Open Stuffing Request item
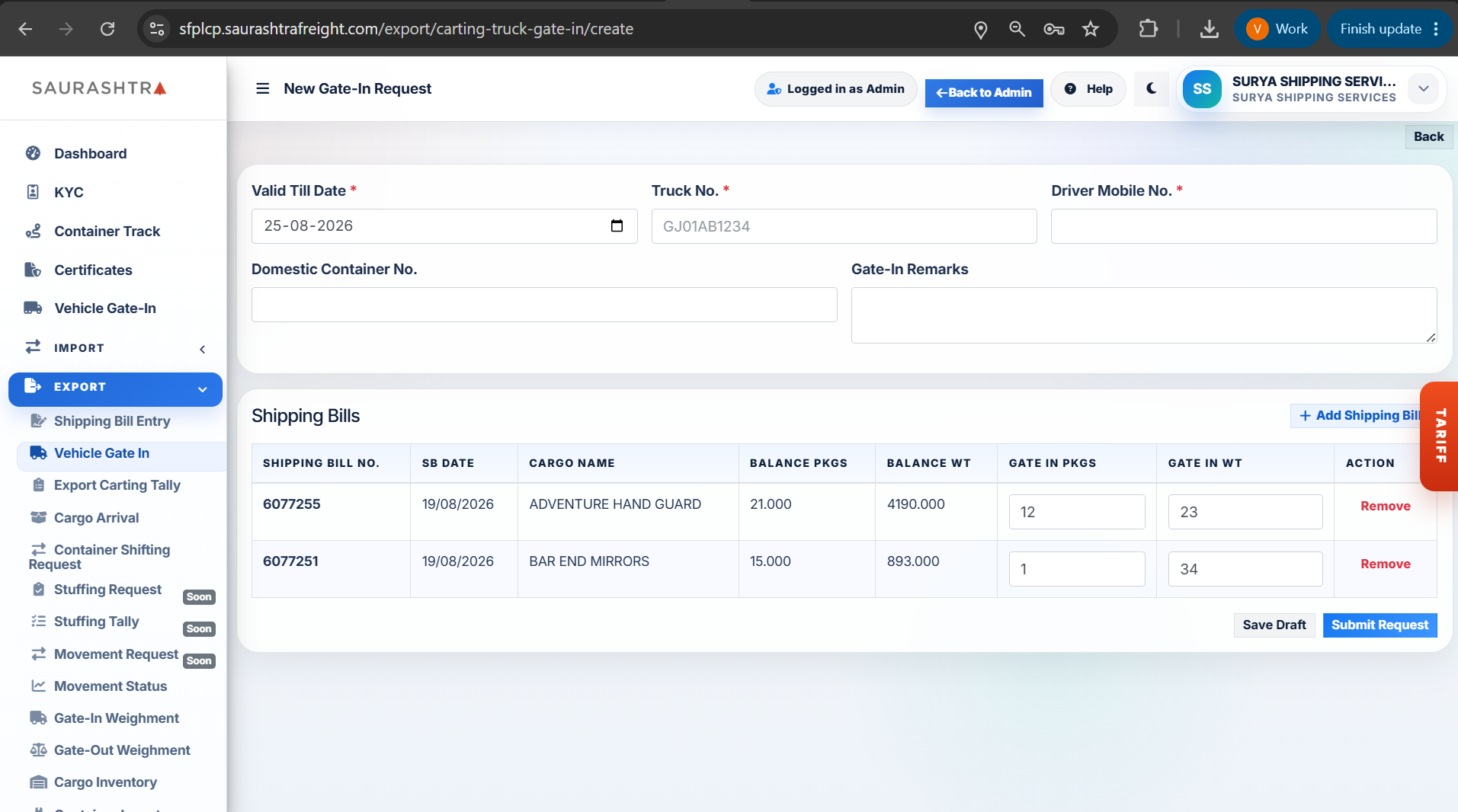The width and height of the screenshot is (1458, 812). click(107, 590)
